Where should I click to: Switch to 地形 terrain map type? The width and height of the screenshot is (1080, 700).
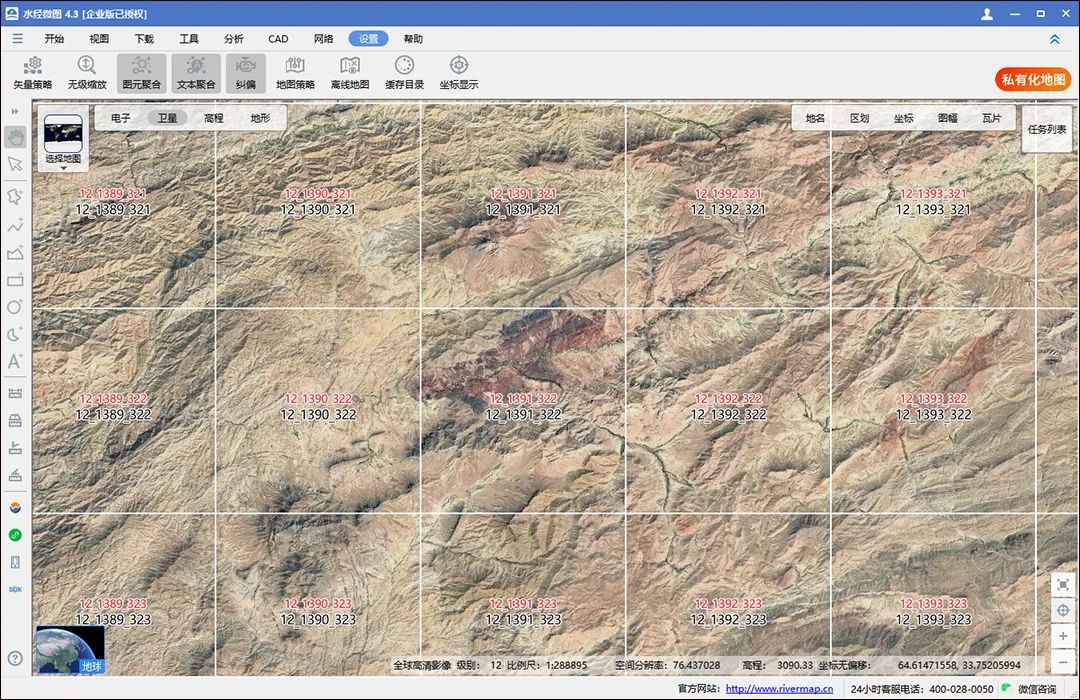click(260, 118)
